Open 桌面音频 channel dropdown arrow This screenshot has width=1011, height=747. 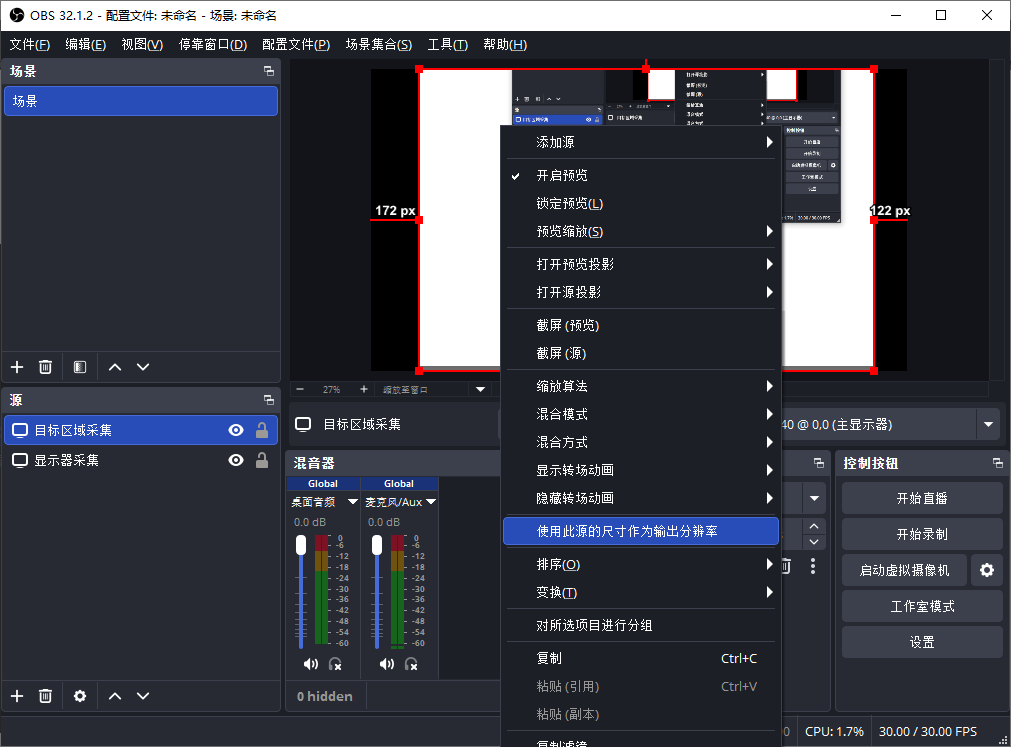(353, 501)
